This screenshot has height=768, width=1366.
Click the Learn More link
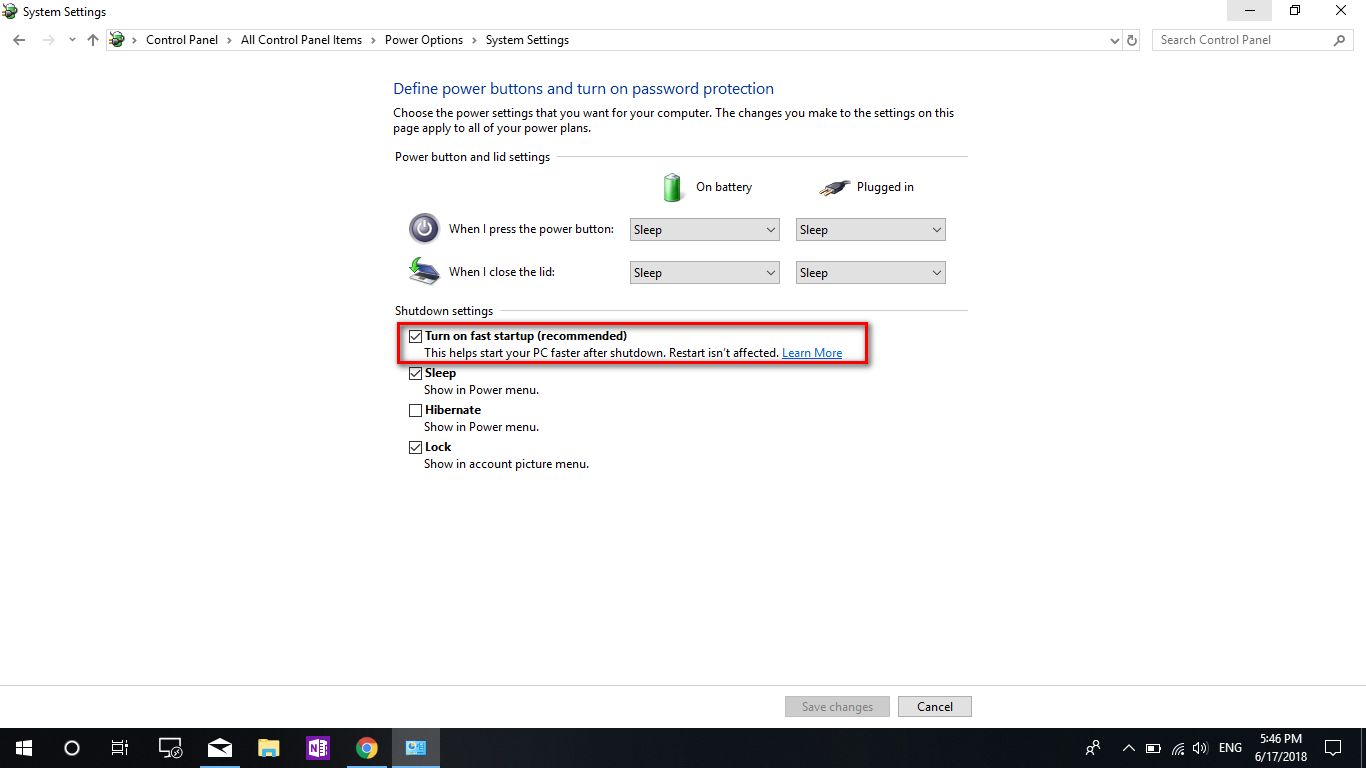[x=811, y=352]
